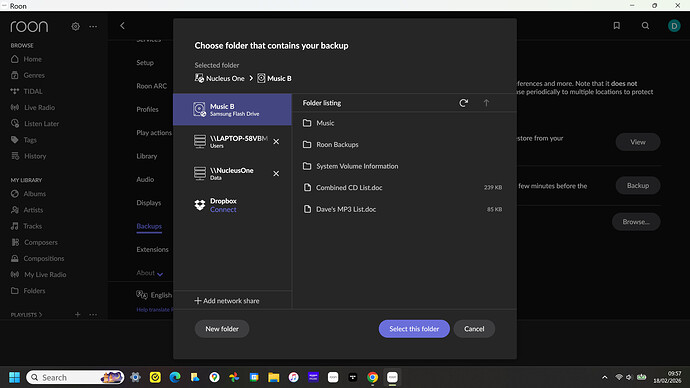This screenshot has width=690, height=388.
Task: Go back with the left chevron arrow
Action: [x=122, y=26]
